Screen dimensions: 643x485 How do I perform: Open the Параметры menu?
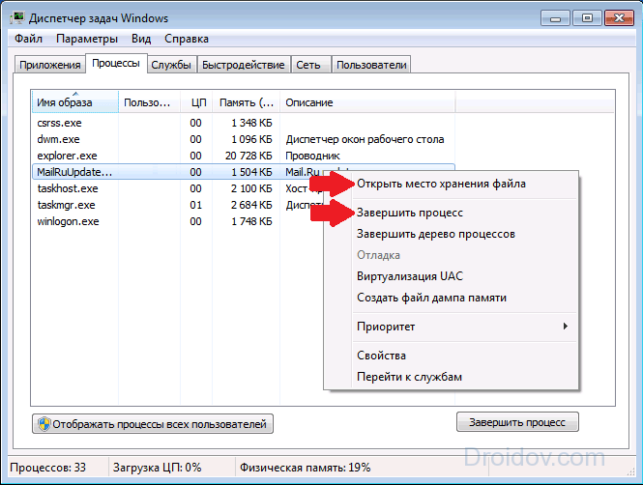tap(87, 39)
